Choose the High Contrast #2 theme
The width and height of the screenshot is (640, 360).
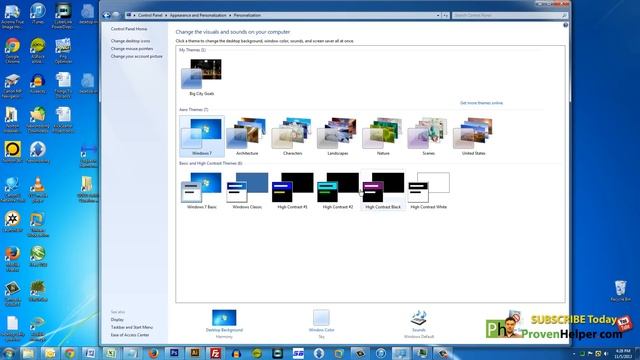tap(338, 190)
